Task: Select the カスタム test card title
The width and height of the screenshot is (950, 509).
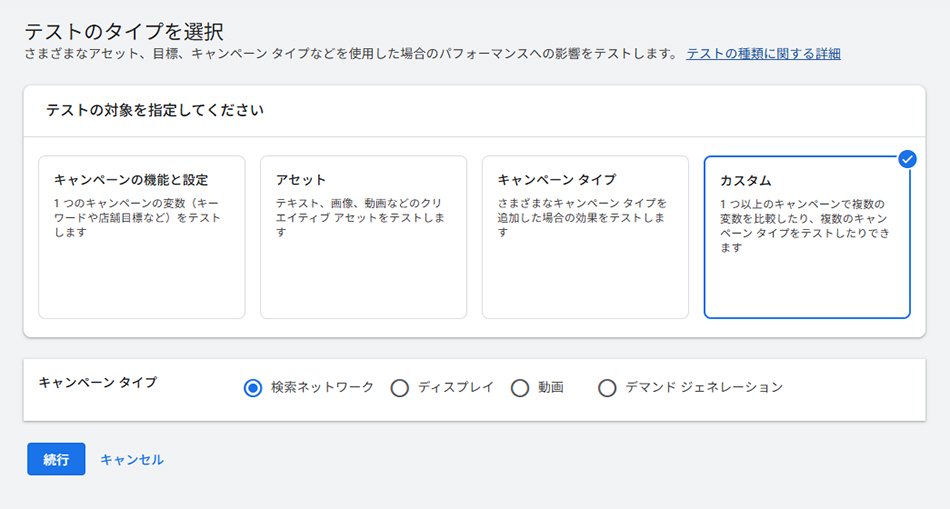Action: coord(746,181)
